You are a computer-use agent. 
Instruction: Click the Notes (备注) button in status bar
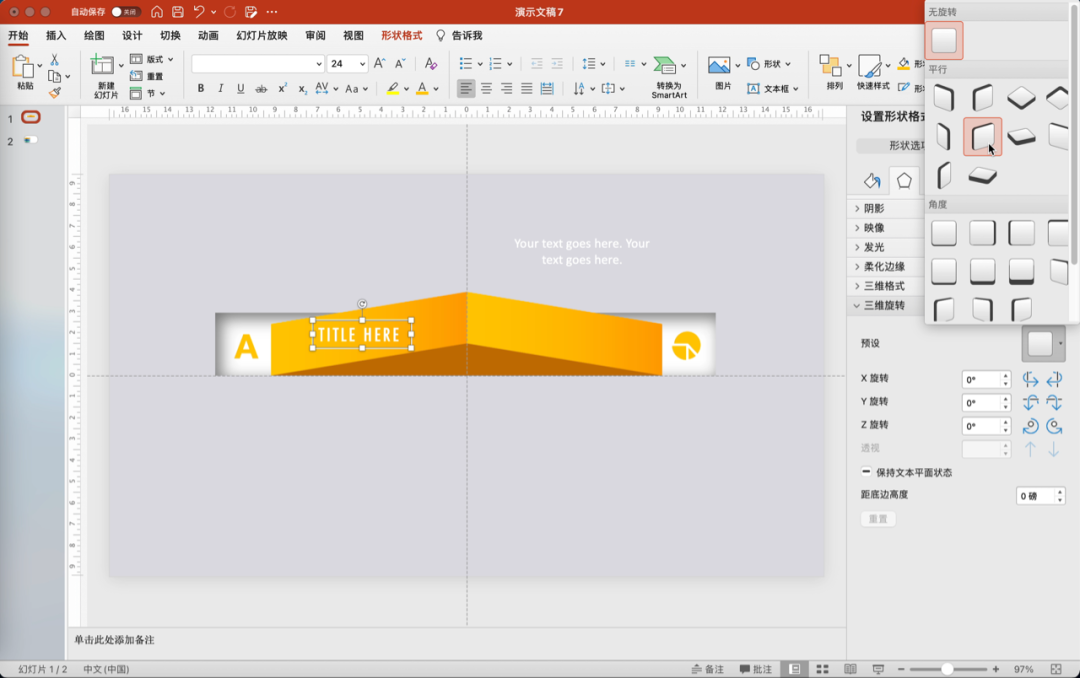[707, 669]
